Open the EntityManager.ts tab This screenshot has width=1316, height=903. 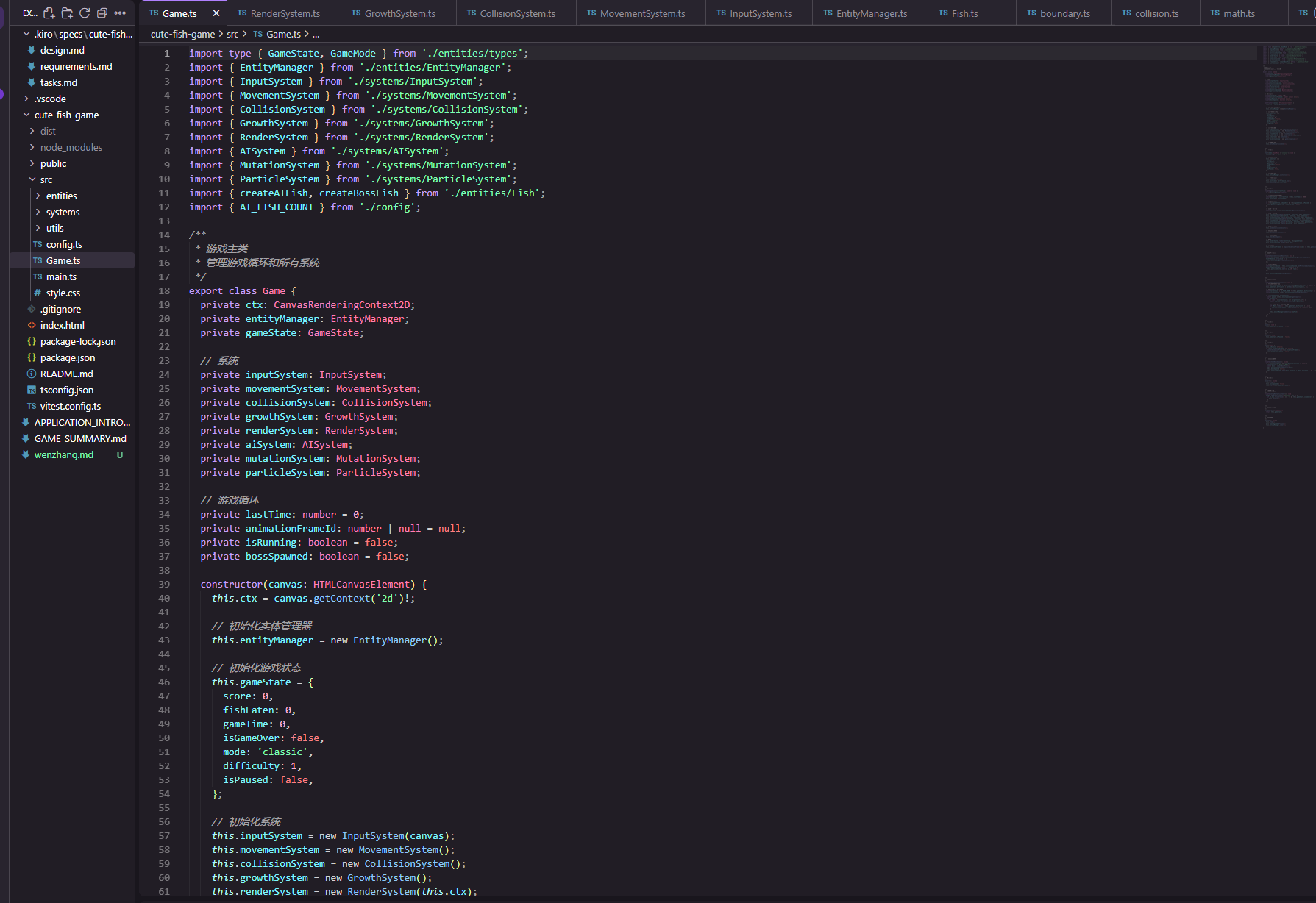(x=871, y=13)
